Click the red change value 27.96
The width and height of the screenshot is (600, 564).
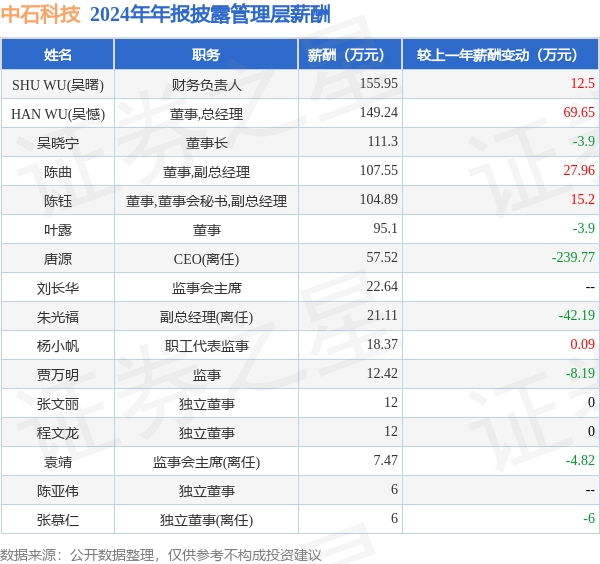[579, 170]
